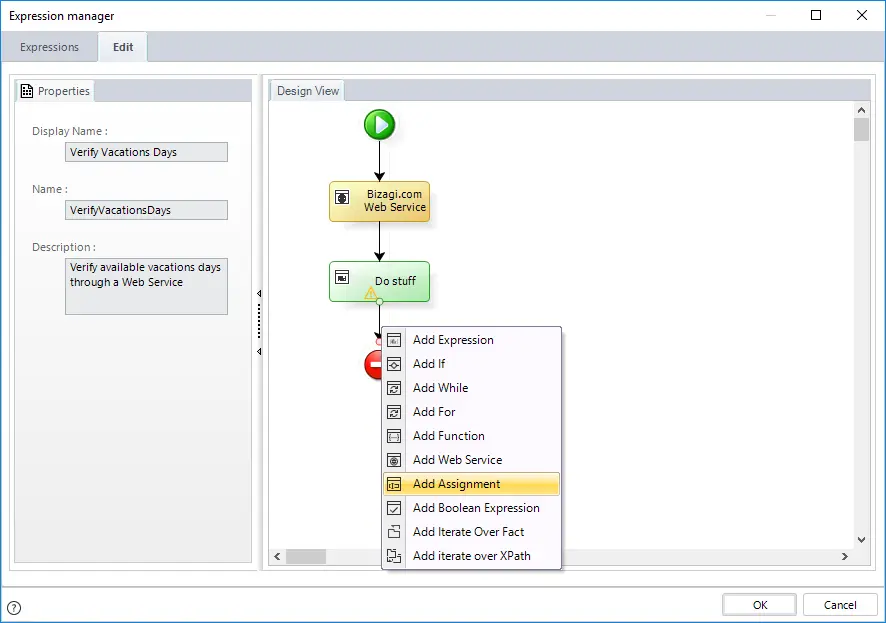This screenshot has width=886, height=623.
Task: Click the warning triangle on Do stuff
Action: [371, 293]
